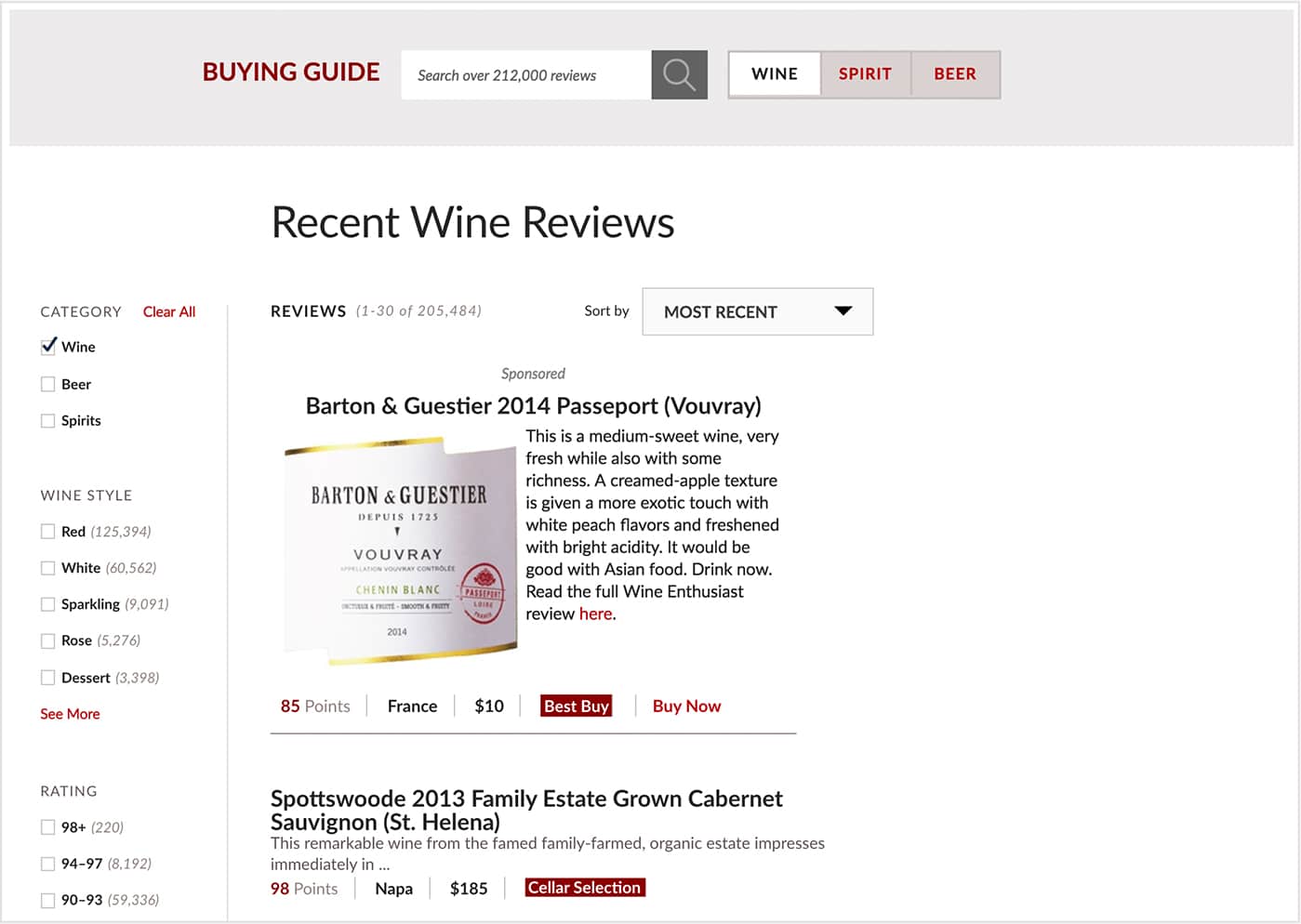
Task: Open the Best Buy badge
Action: click(577, 706)
